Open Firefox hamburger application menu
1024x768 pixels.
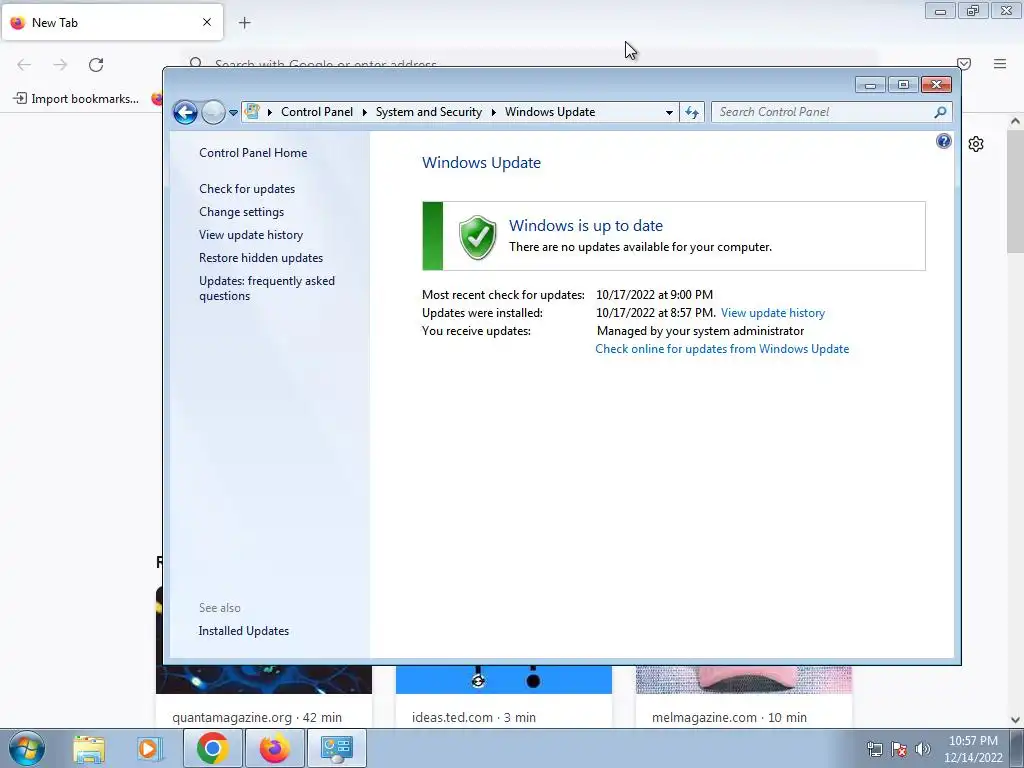[x=1000, y=64]
